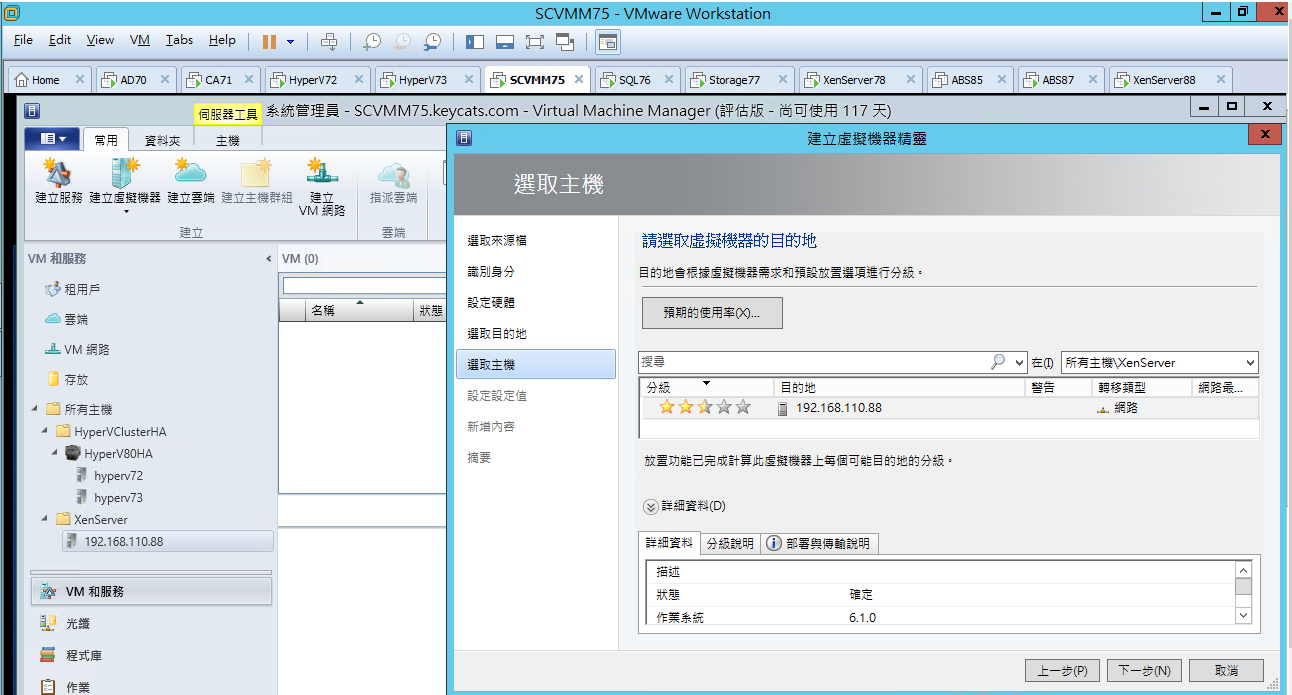Collapse the XenServer folder node
The height and width of the screenshot is (695, 1292).
45,519
